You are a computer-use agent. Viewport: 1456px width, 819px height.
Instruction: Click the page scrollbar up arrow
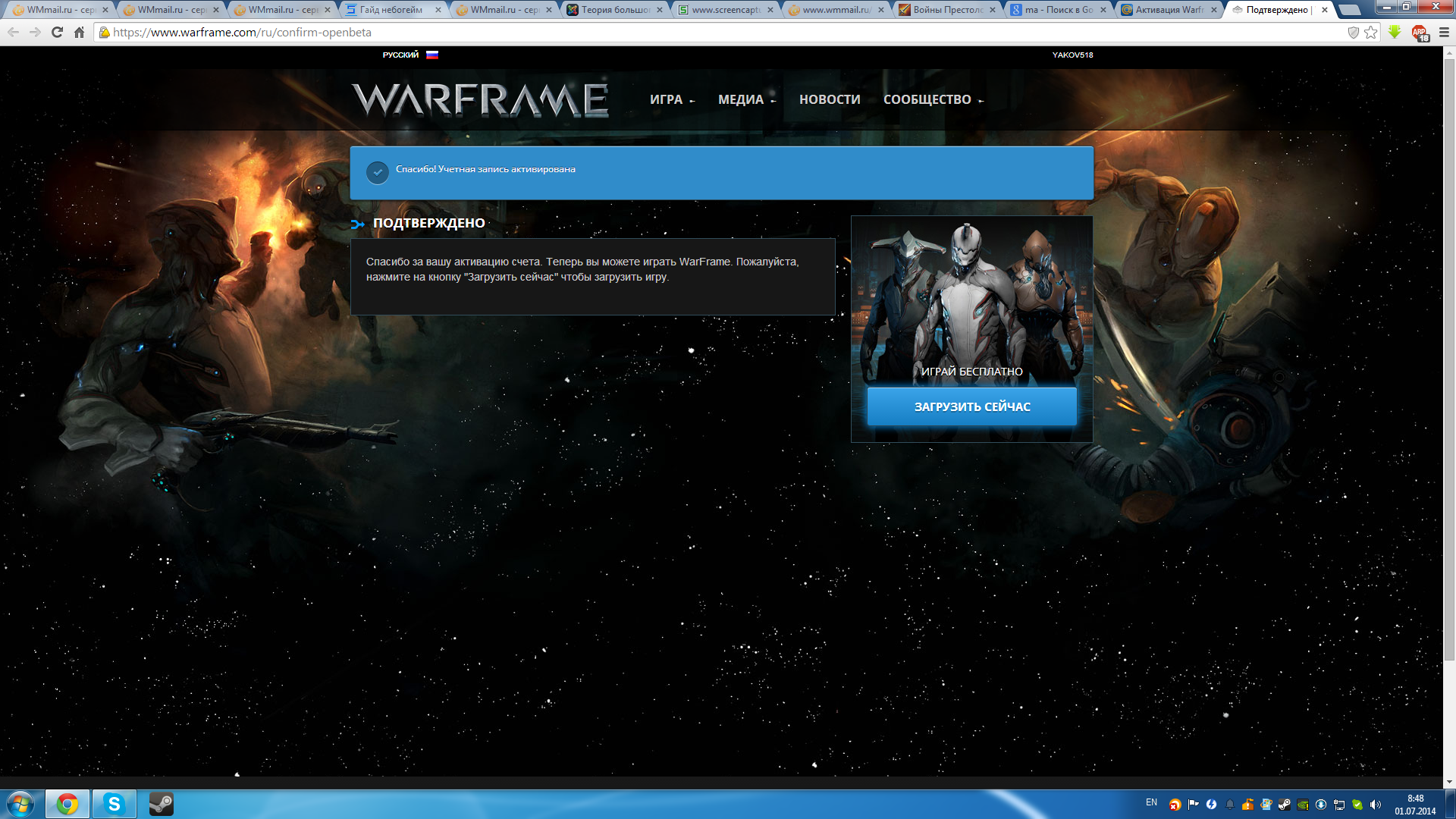point(1449,52)
